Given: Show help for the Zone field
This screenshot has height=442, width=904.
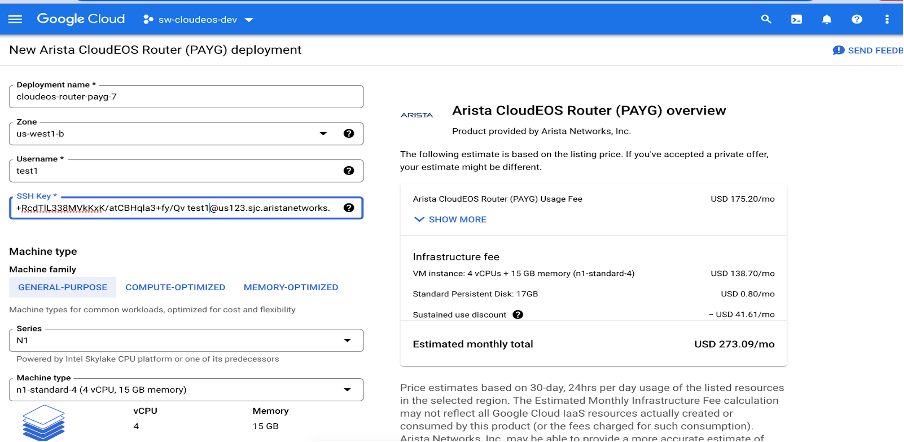Looking at the screenshot, I should click(348, 134).
